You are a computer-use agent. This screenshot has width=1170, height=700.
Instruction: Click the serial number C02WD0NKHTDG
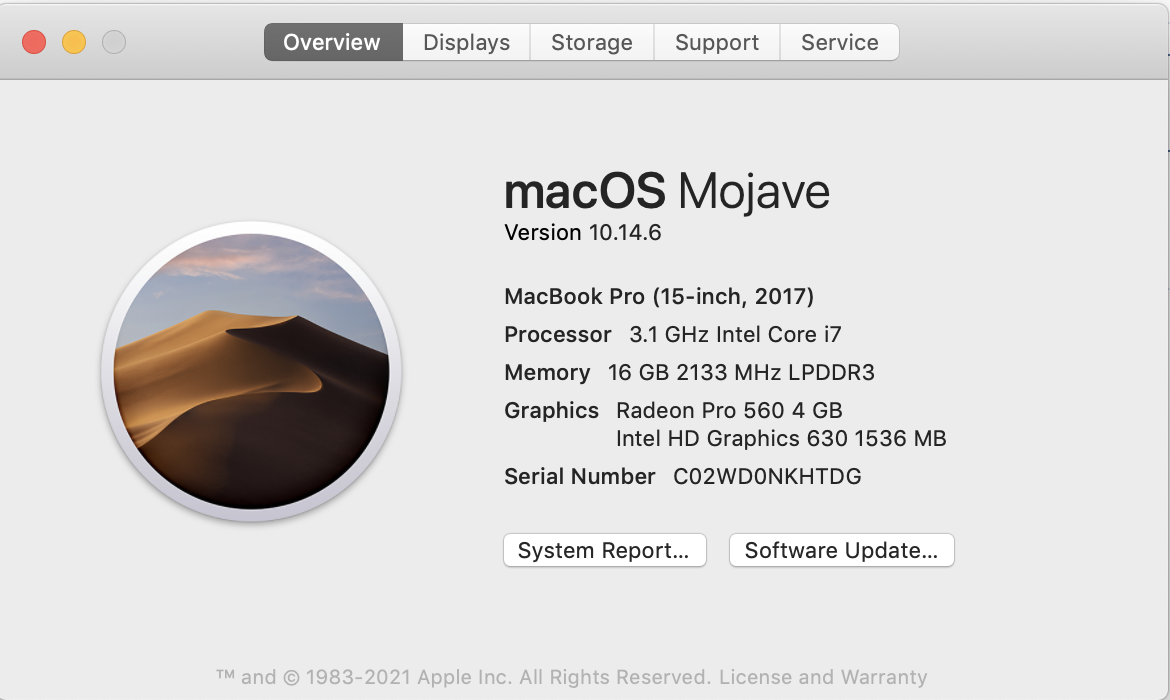pos(767,476)
